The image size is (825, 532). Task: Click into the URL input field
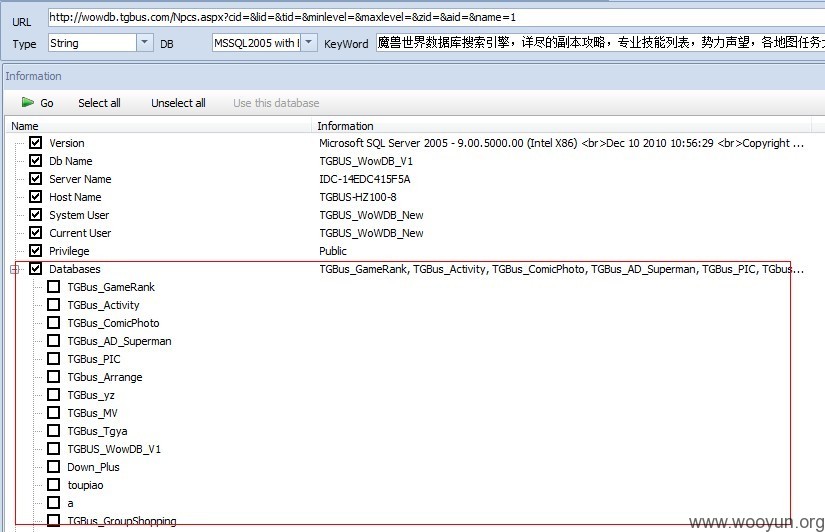pos(436,17)
